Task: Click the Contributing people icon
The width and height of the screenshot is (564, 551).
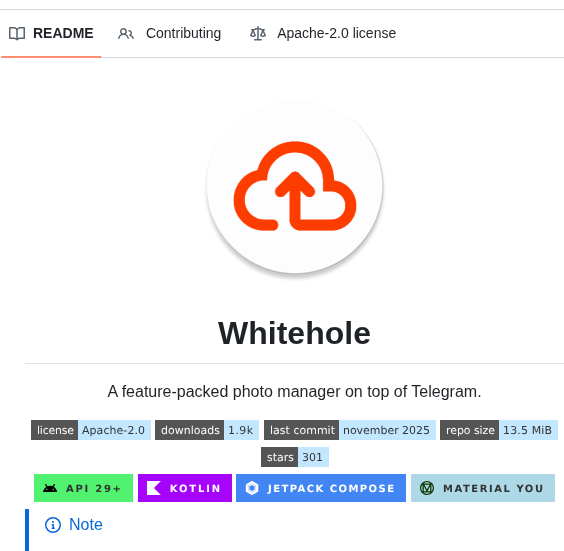Action: point(126,34)
